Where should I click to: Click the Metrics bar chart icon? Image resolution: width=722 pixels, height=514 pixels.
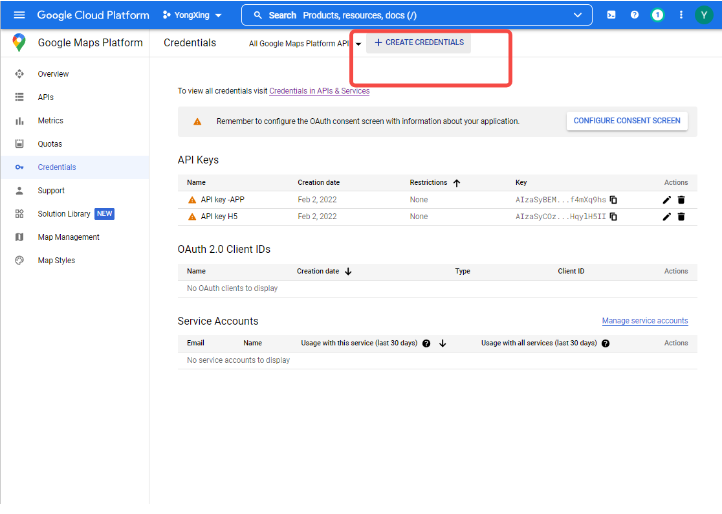coord(19,121)
